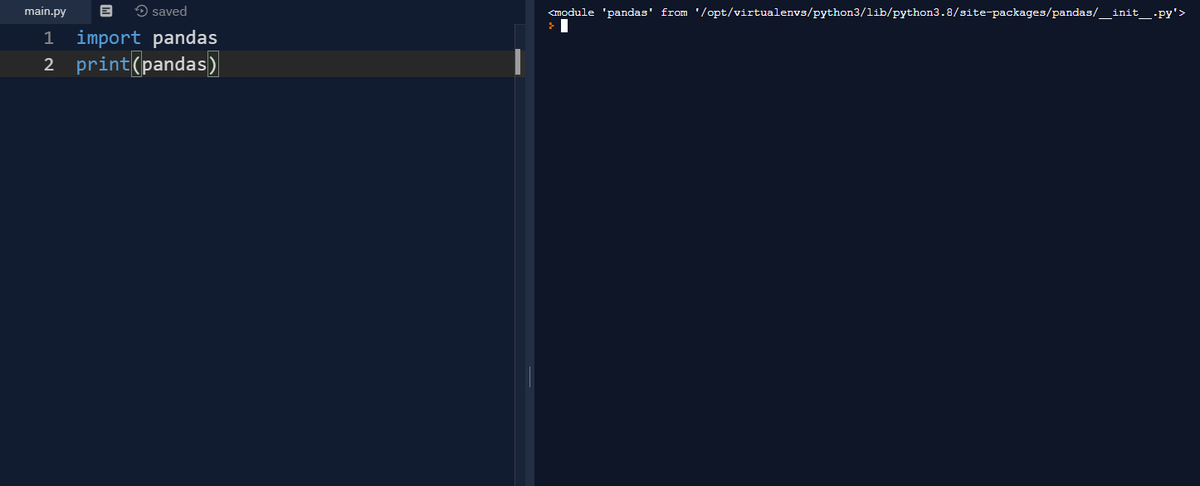Select line number 2 in the gutter
Screen dimensions: 1200x486
(x=48, y=65)
